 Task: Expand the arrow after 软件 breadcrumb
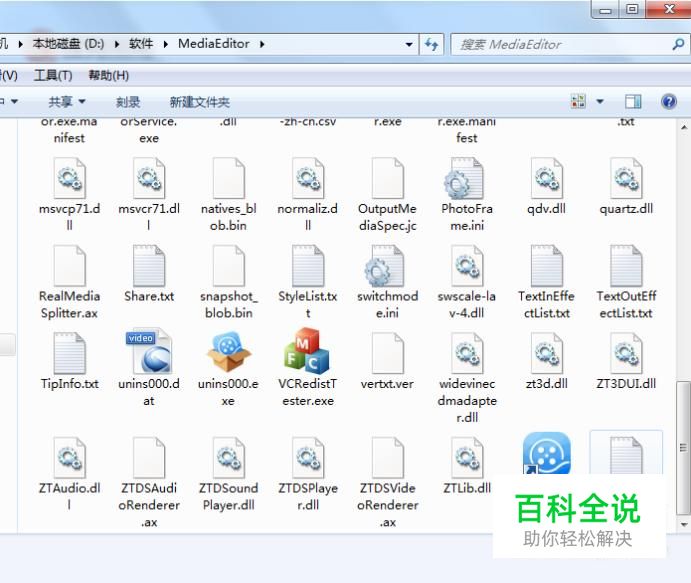pyautogui.click(x=166, y=44)
